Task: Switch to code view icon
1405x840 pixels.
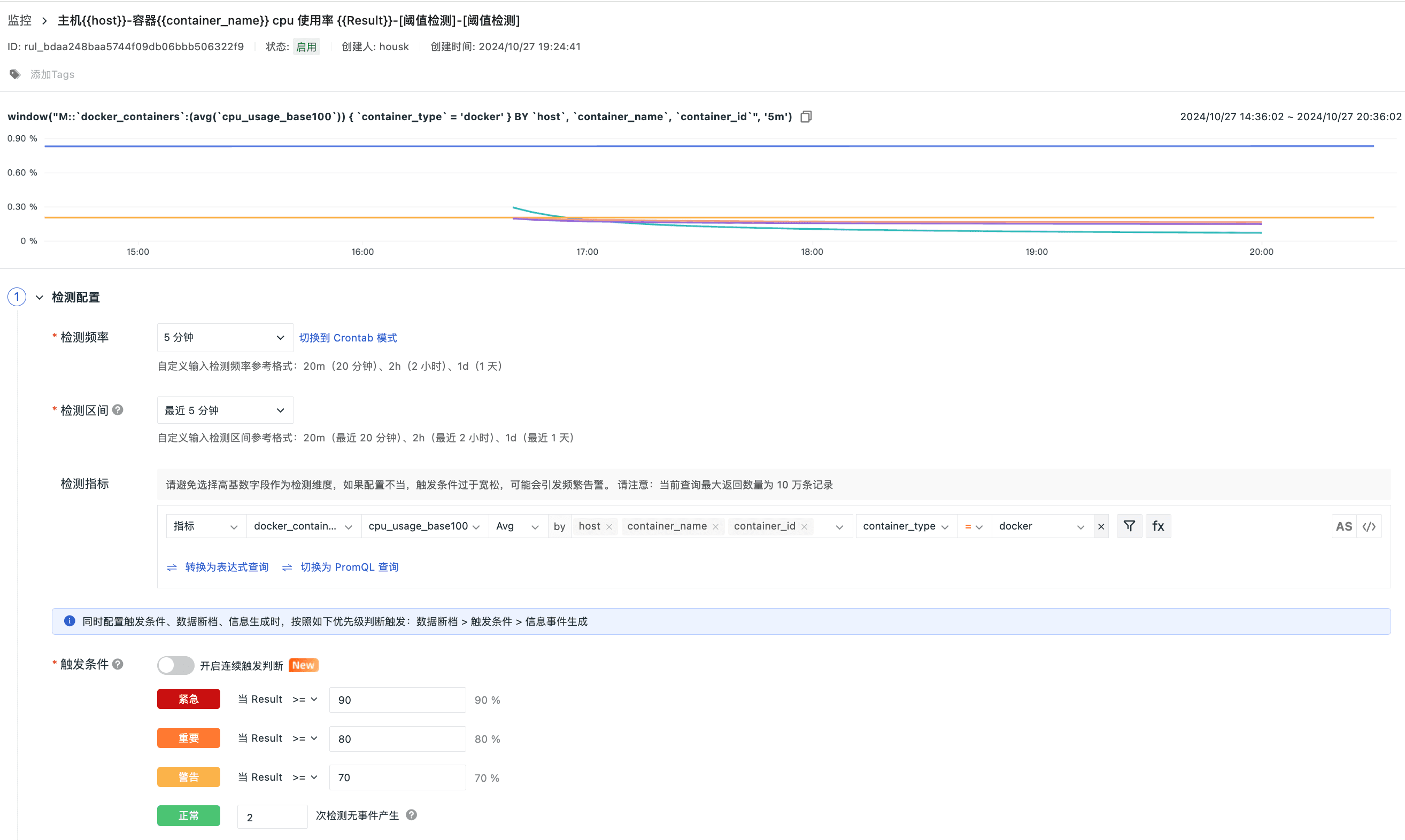Action: pyautogui.click(x=1369, y=526)
